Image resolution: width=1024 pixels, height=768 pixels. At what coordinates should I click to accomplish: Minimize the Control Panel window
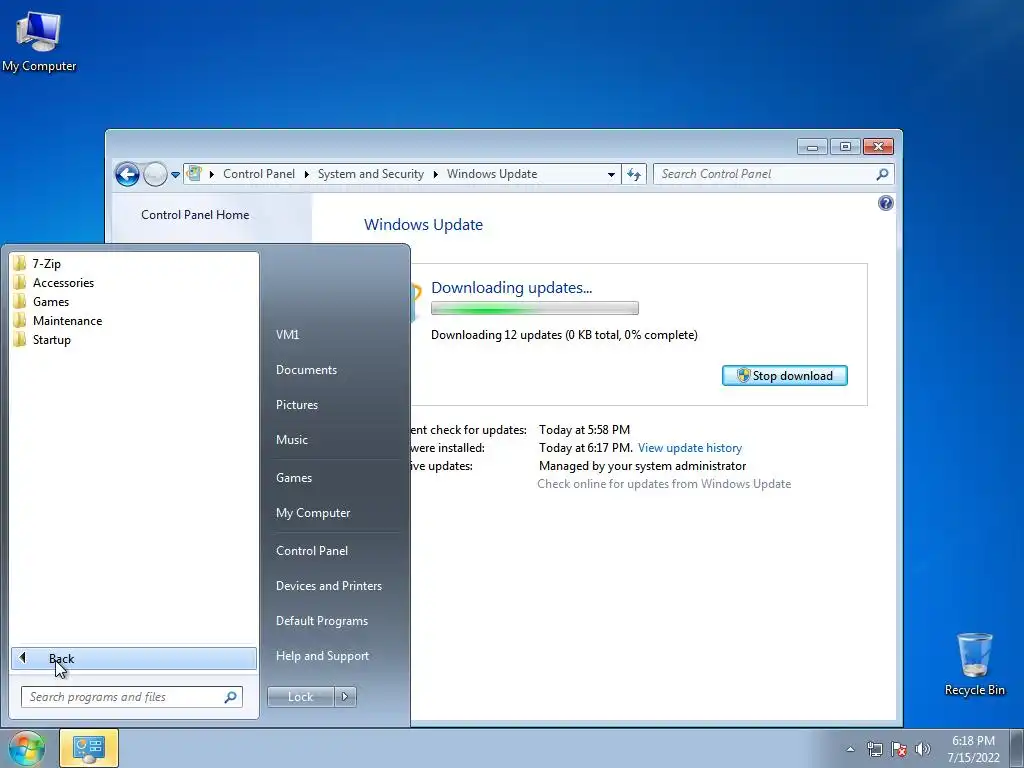click(x=812, y=147)
